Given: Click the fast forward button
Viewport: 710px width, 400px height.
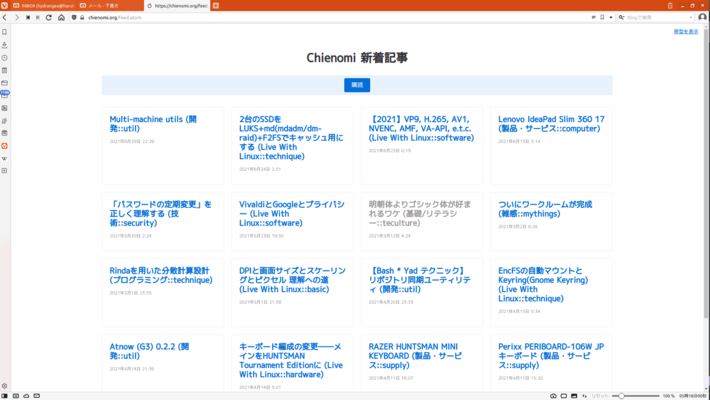Looking at the screenshot, I should 38,18.
